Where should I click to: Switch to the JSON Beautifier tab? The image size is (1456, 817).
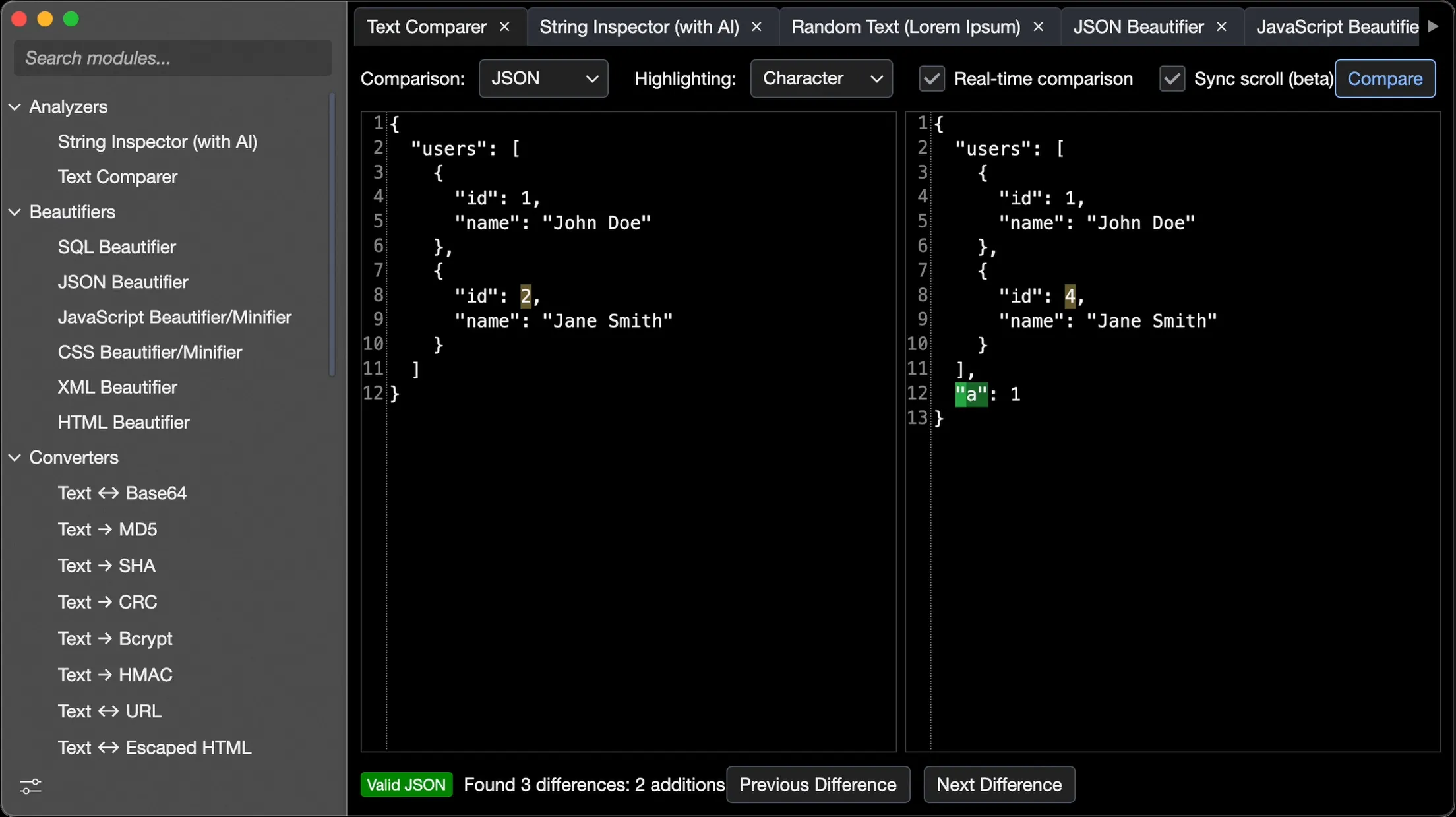1137,27
